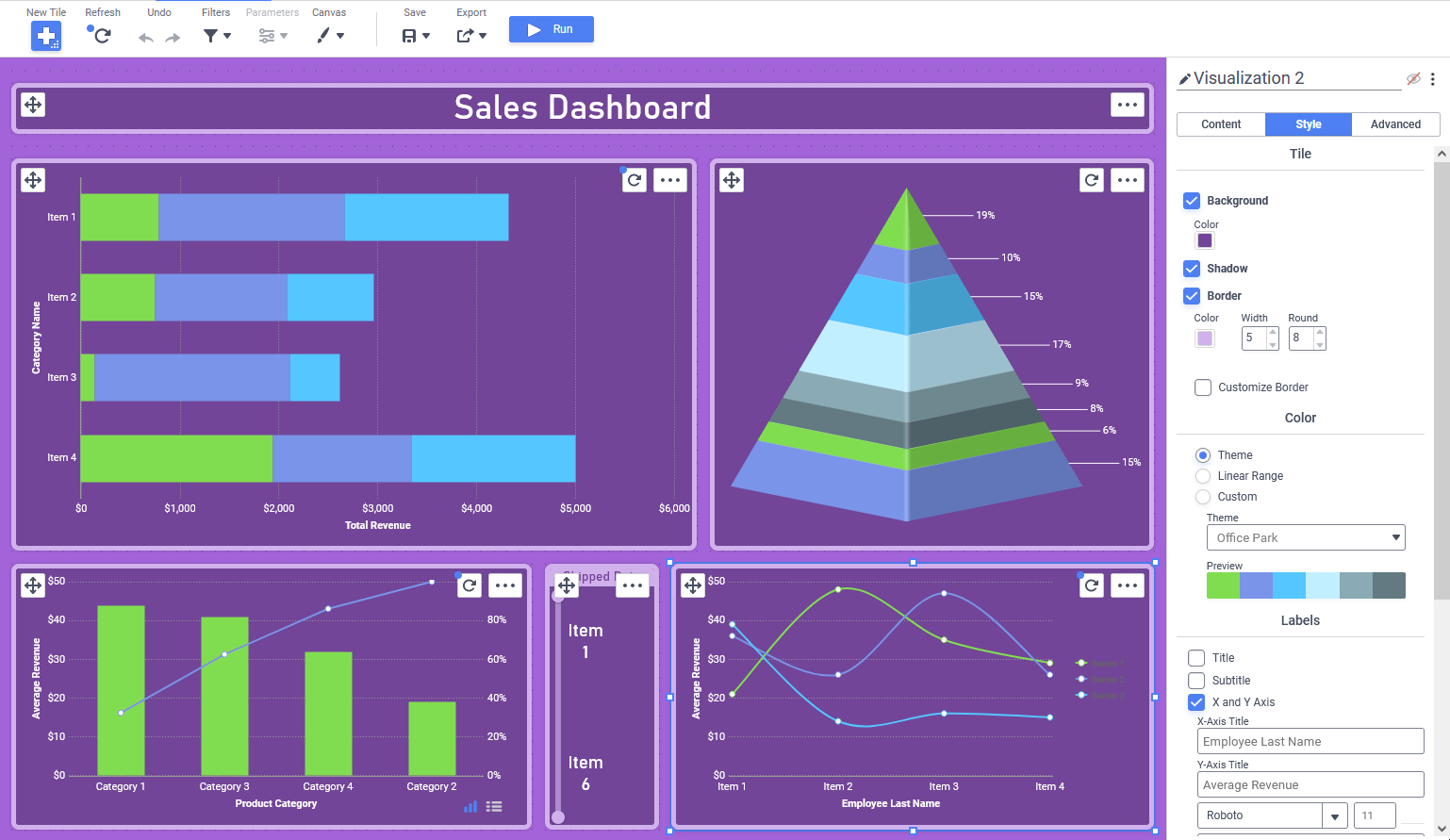
Task: Enable Customize Border checkbox
Action: [1203, 387]
